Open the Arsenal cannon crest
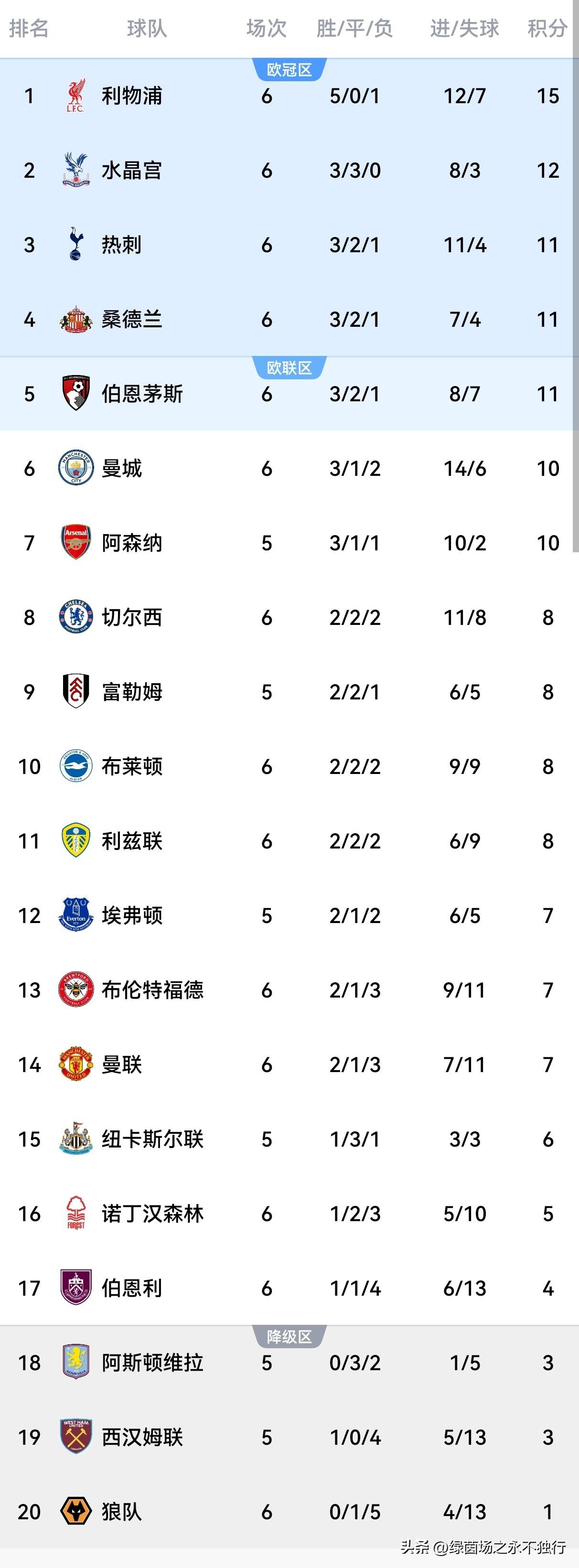This screenshot has height=1568, width=579. pos(75,542)
